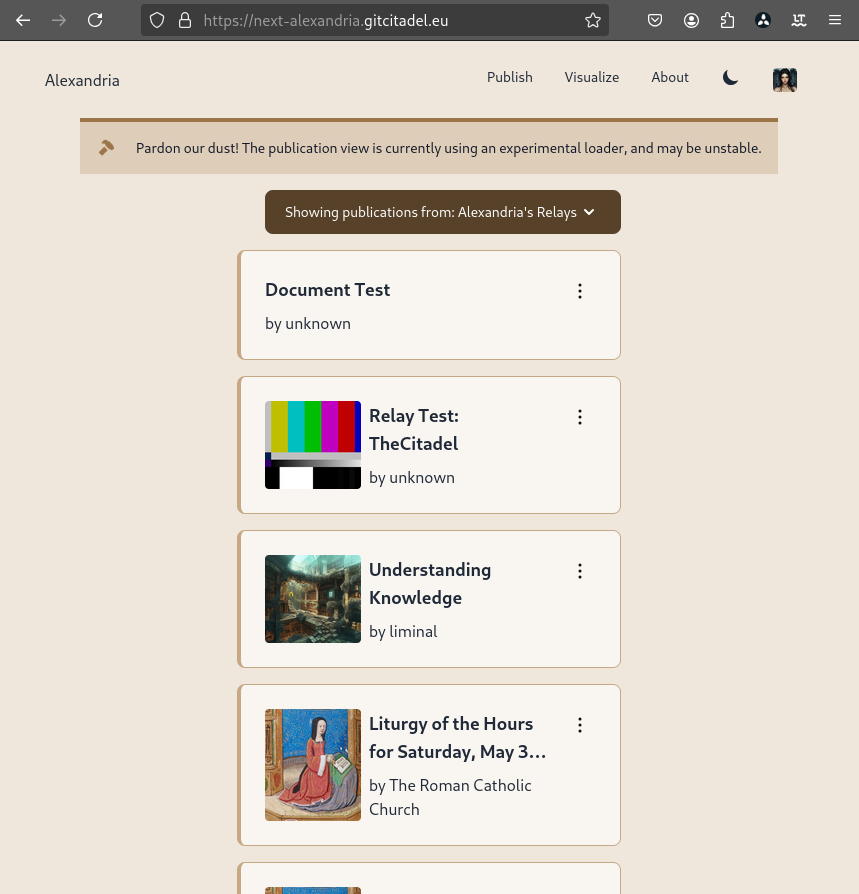Open the Visualize menu item
This screenshot has height=894, width=859.
click(x=592, y=78)
